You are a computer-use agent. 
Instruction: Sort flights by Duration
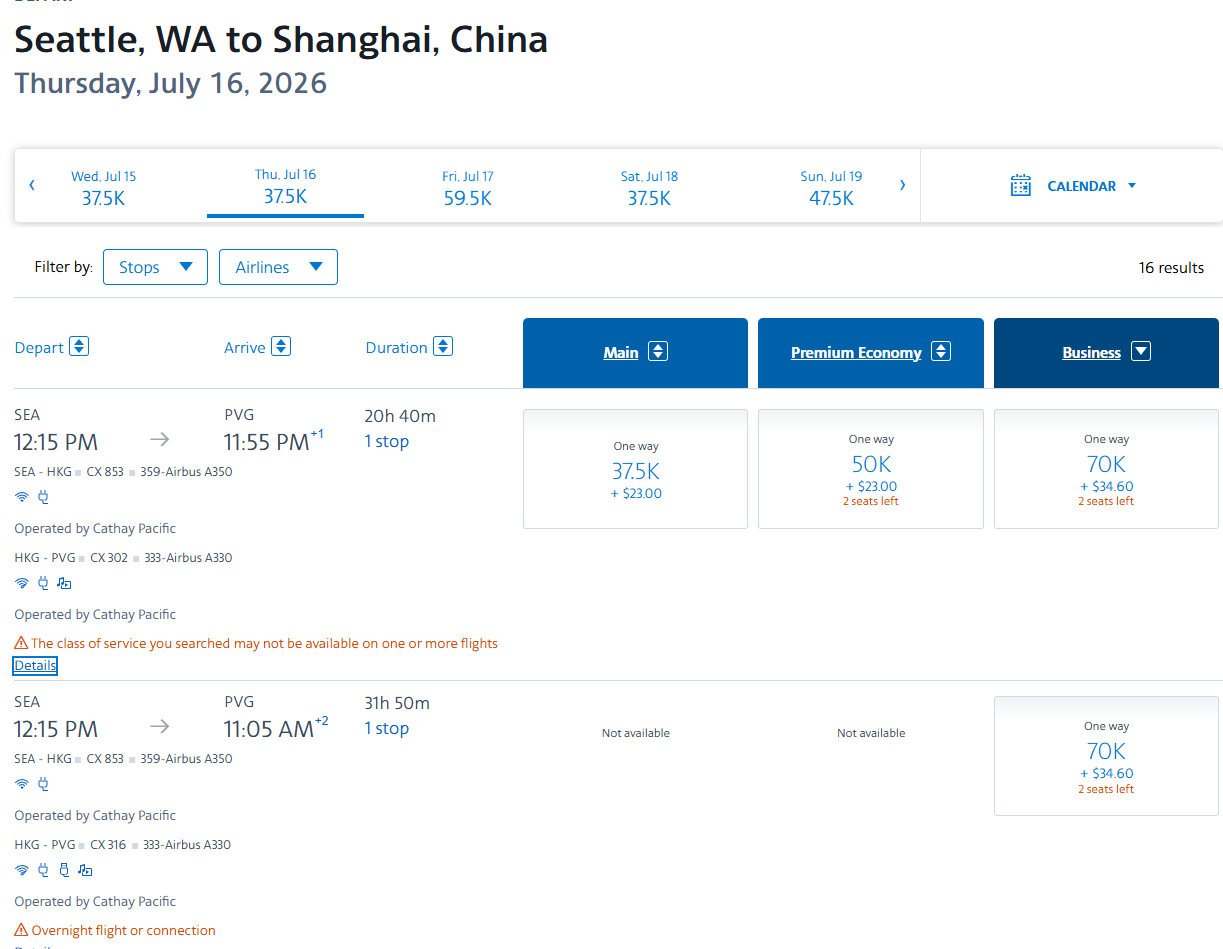[443, 346]
